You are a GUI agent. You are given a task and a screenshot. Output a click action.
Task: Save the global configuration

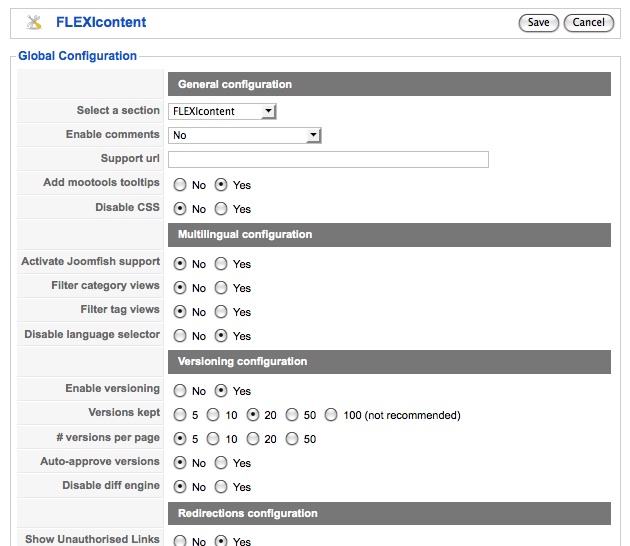[x=538, y=22]
